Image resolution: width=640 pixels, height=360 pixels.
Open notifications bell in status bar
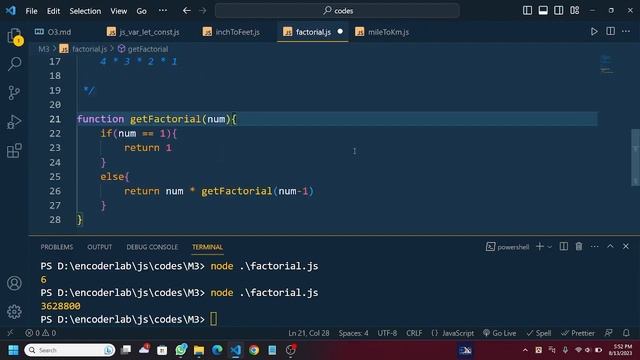click(x=626, y=333)
